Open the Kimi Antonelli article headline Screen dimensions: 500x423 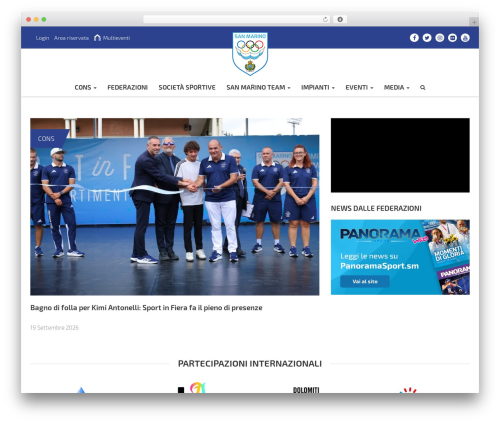click(x=146, y=308)
